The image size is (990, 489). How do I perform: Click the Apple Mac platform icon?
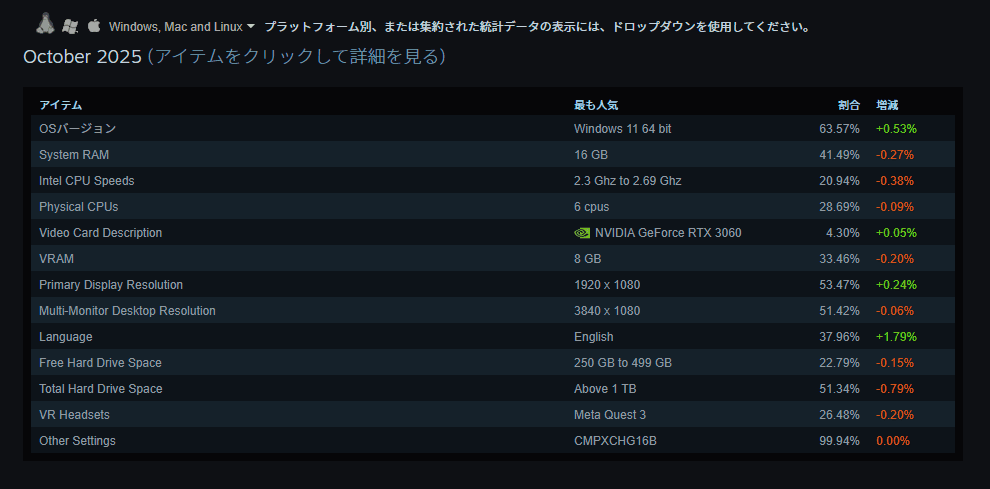94,26
